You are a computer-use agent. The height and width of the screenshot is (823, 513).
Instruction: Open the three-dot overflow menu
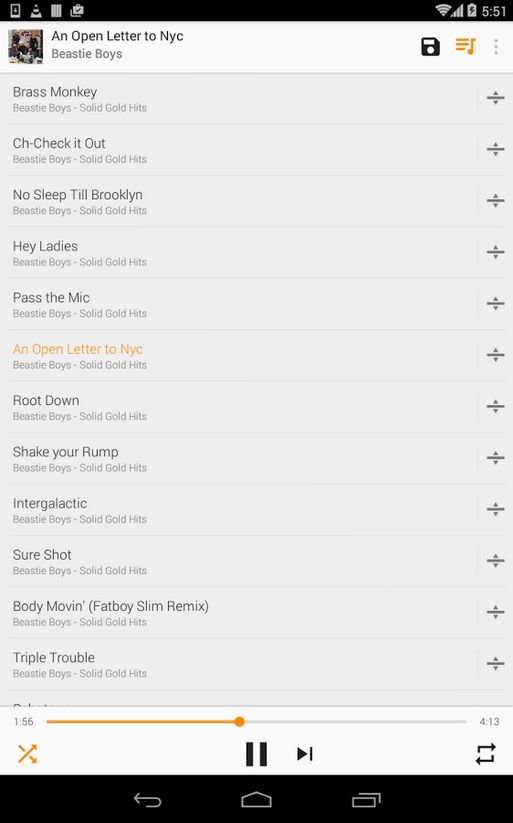[x=496, y=47]
